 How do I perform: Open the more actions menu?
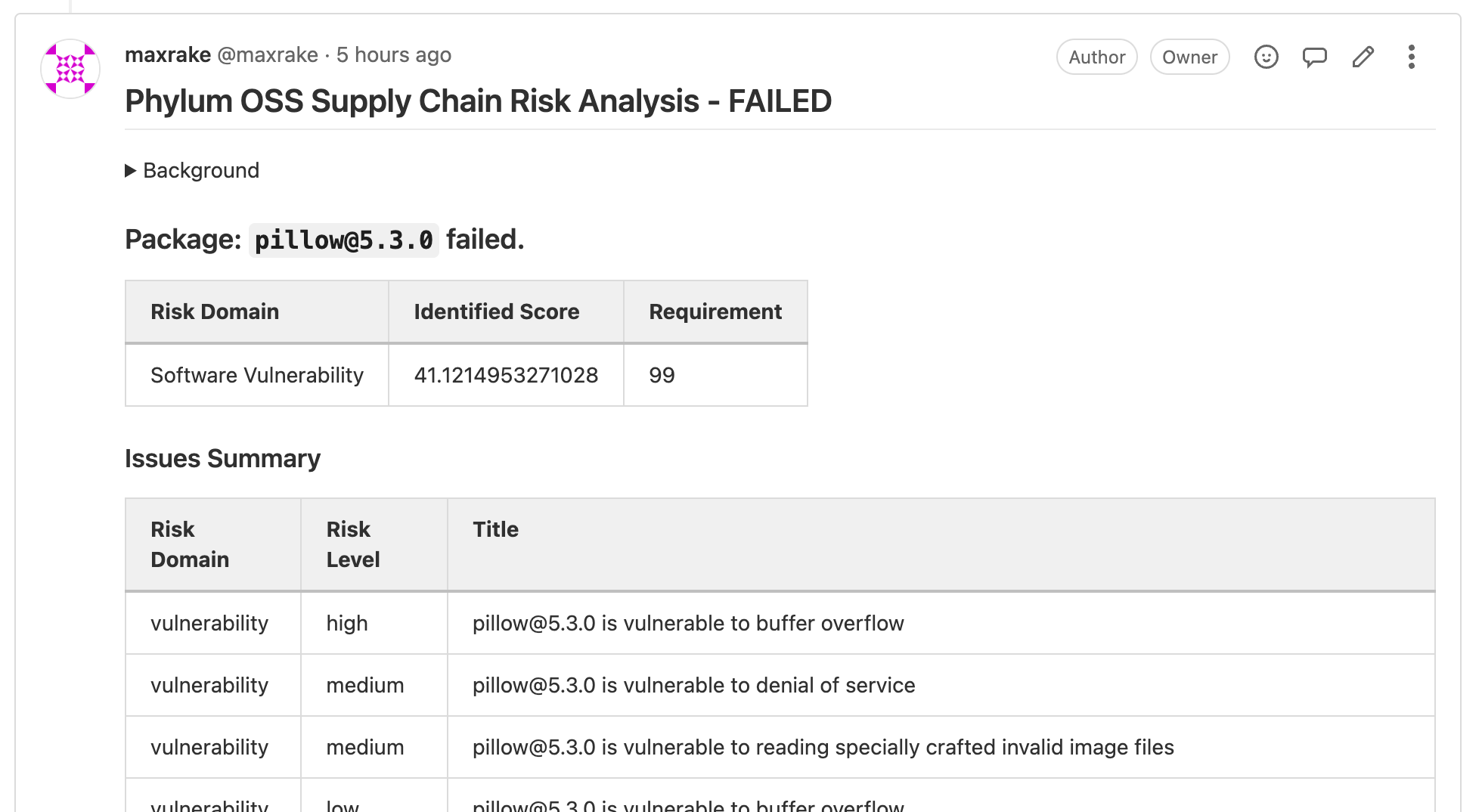click(1411, 57)
